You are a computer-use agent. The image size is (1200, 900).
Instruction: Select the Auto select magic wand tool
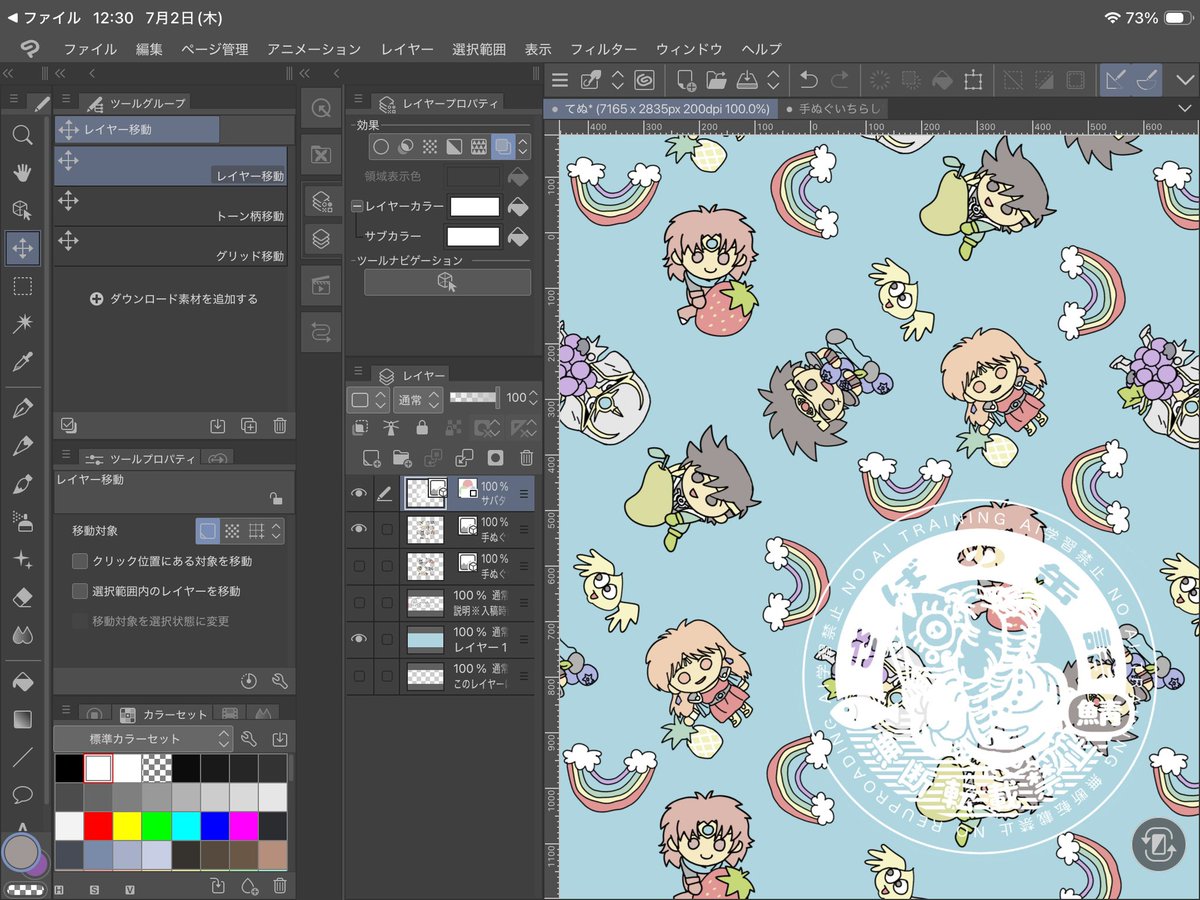(x=22, y=324)
